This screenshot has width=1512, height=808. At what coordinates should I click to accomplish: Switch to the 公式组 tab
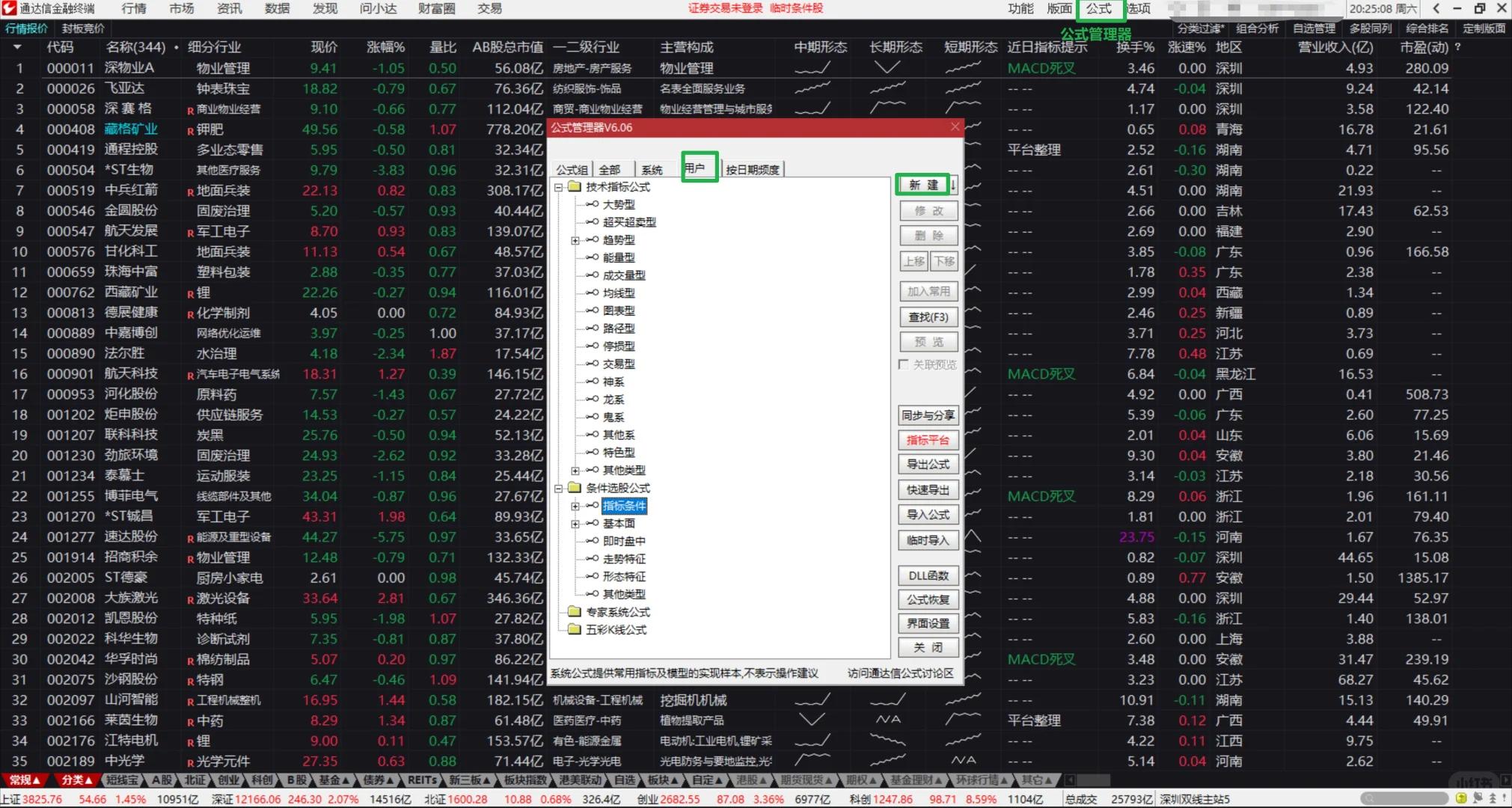click(x=572, y=170)
